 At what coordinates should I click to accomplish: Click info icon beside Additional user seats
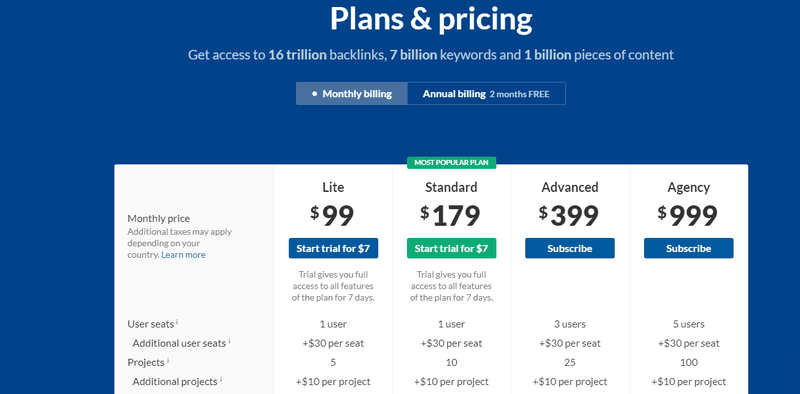tap(229, 341)
